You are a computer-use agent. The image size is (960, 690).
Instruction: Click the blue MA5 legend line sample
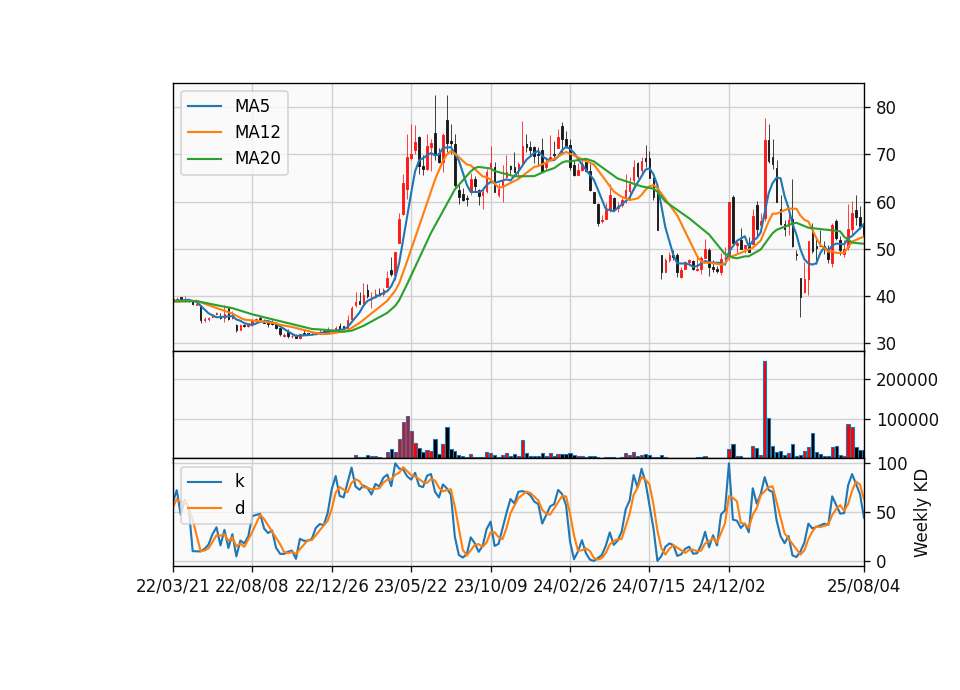[204, 107]
